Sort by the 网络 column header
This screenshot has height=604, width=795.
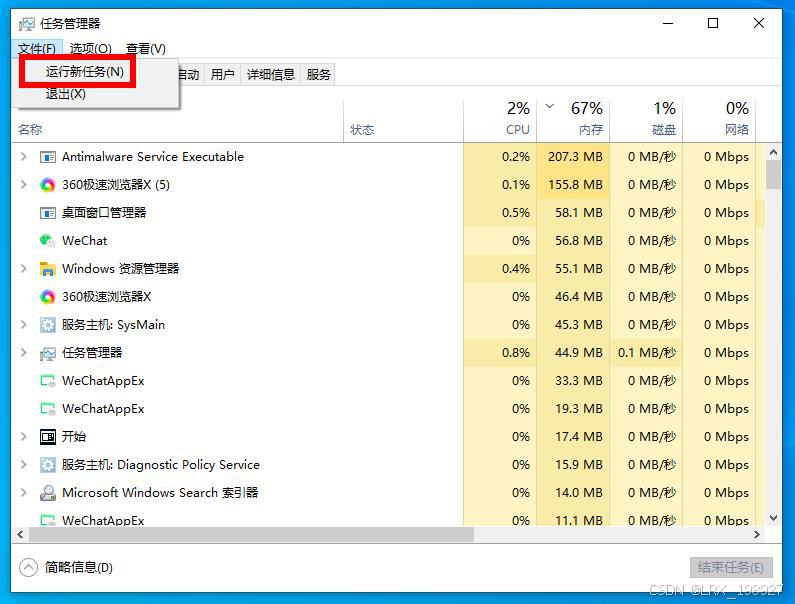pyautogui.click(x=719, y=120)
